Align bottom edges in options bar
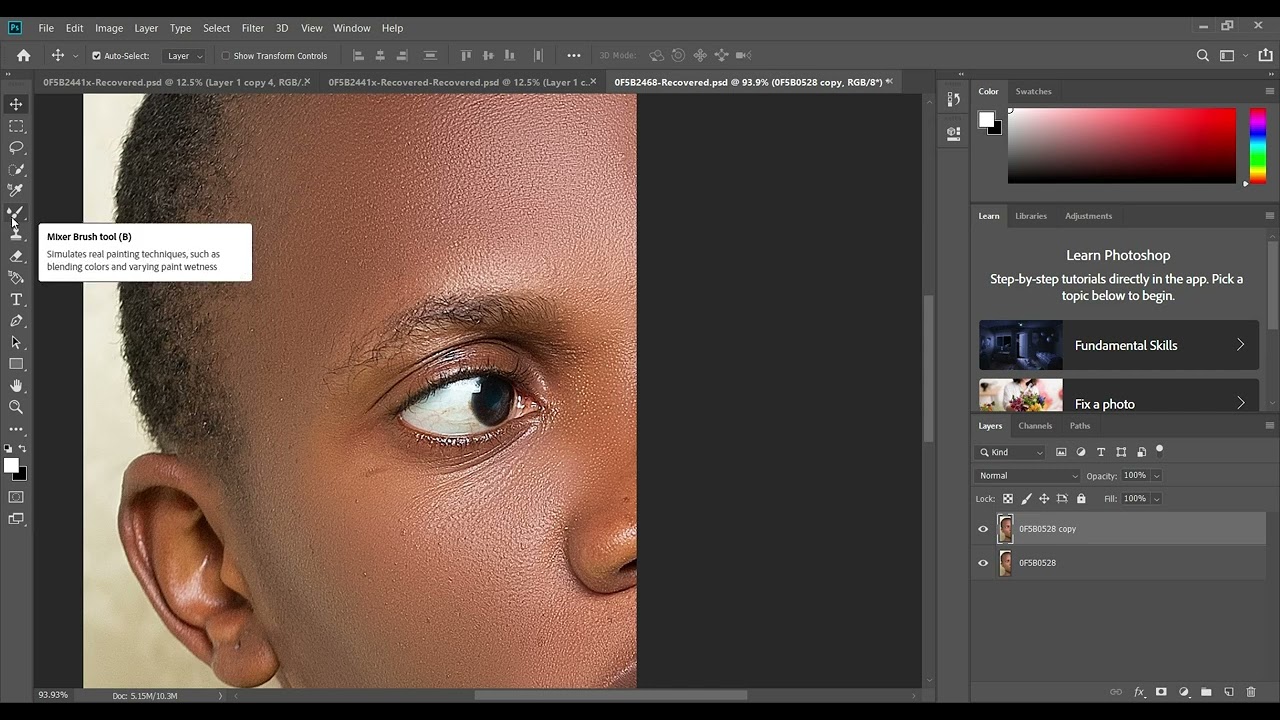1280x720 pixels. [512, 56]
